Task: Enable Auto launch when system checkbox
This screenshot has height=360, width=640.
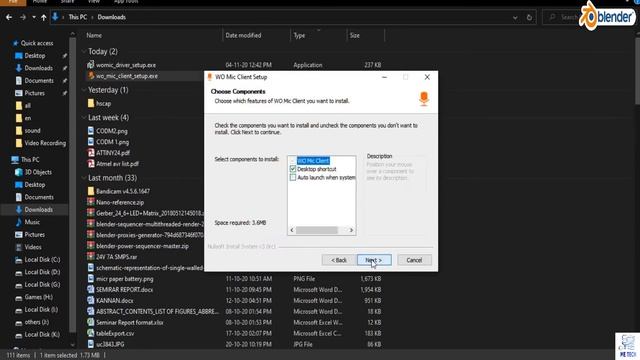Action: [x=293, y=178]
